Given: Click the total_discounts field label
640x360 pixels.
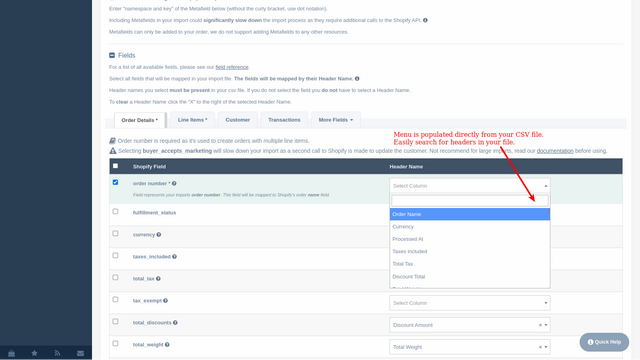Looking at the screenshot, I should tap(152, 322).
